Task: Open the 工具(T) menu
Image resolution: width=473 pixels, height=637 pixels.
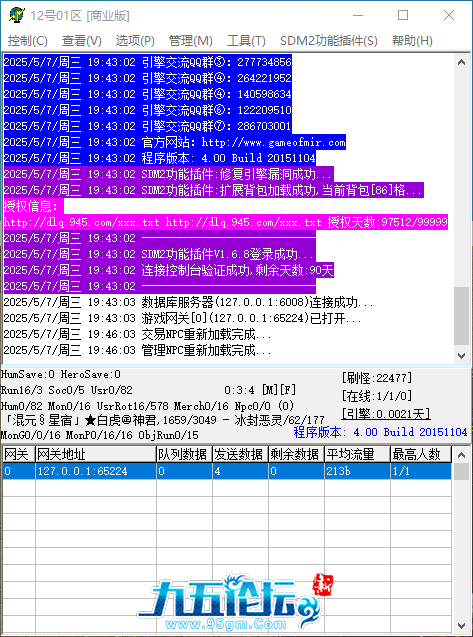Action: tap(246, 41)
